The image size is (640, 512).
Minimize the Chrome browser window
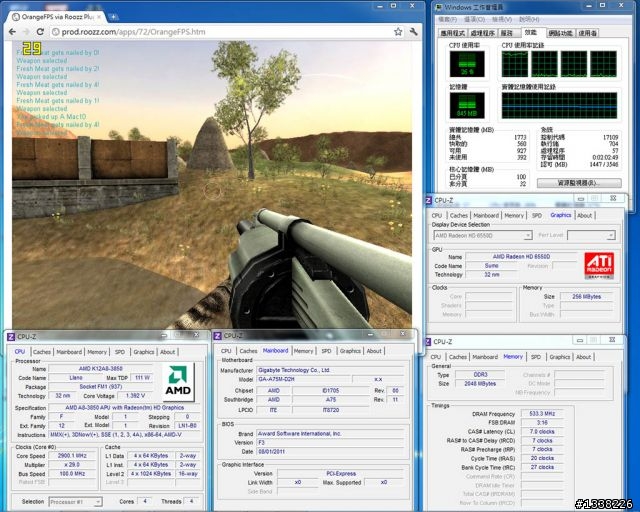pyautogui.click(x=380, y=6)
